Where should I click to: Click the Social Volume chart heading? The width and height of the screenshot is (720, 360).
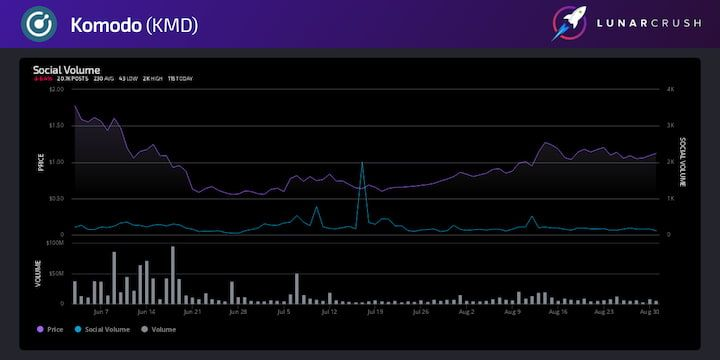(66, 70)
